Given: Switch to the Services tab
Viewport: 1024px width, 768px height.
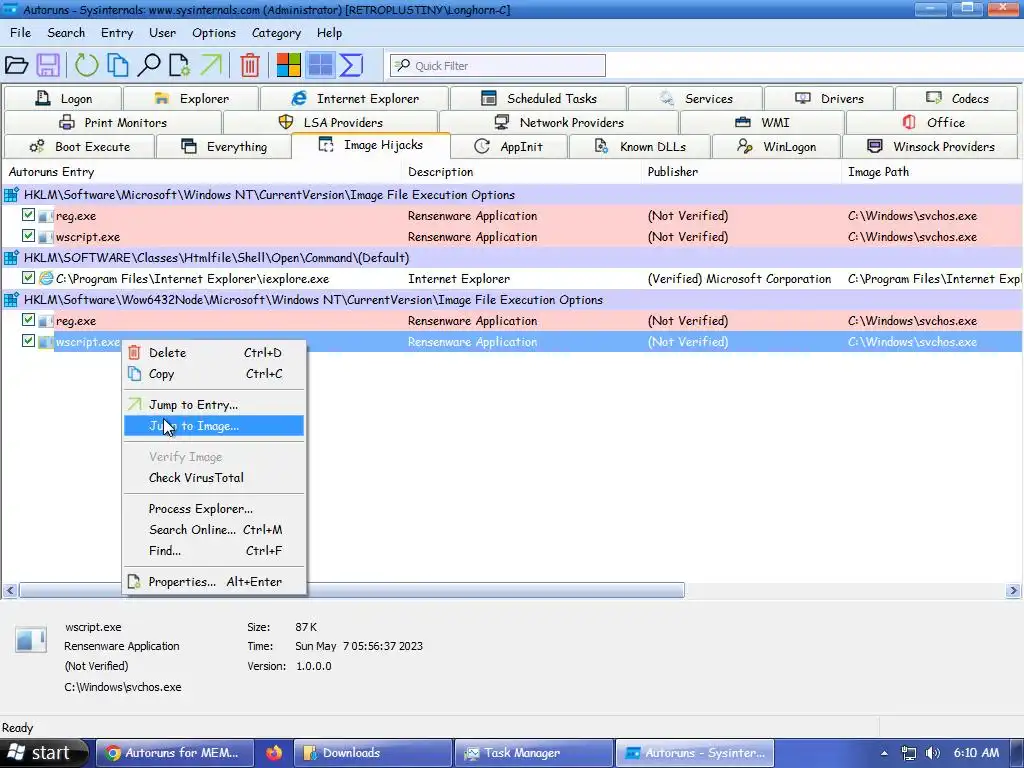Looking at the screenshot, I should tap(696, 99).
